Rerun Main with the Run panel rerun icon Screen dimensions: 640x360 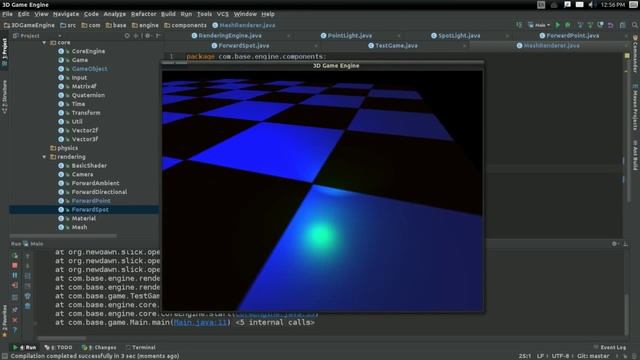(x=15, y=256)
